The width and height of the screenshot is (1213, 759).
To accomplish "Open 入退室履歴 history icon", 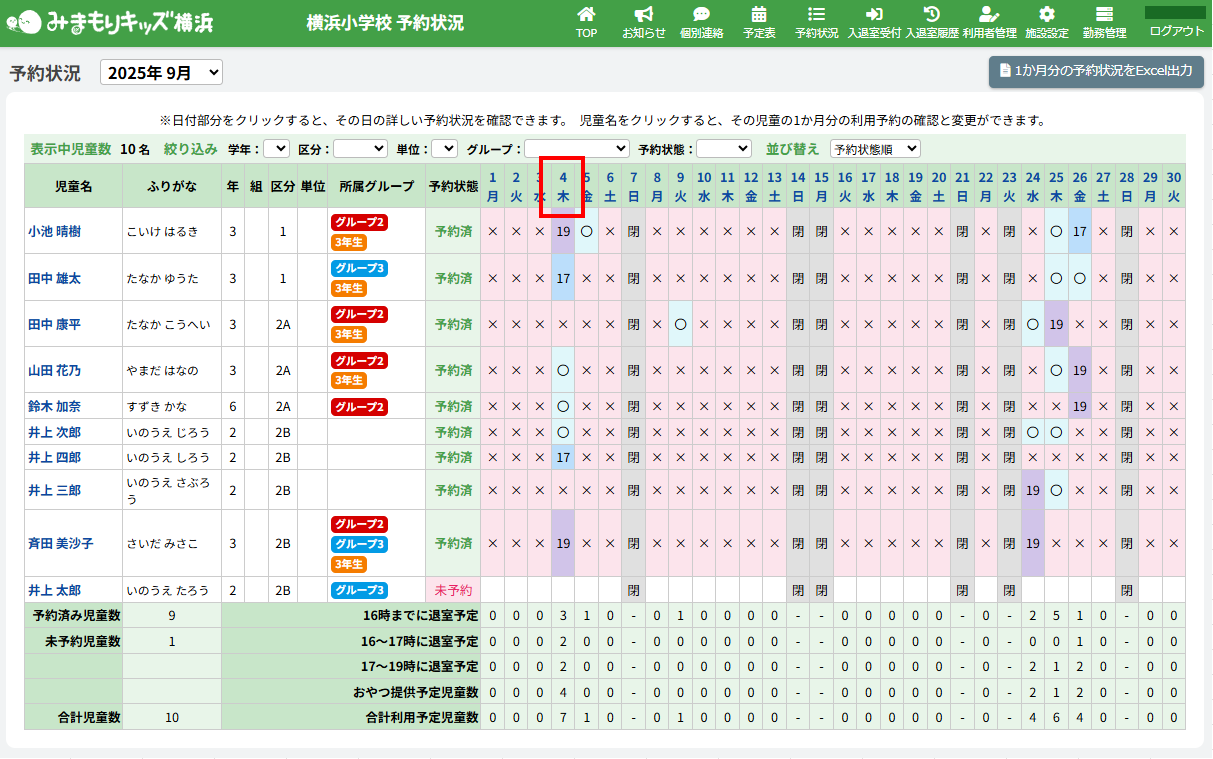I will (x=932, y=15).
